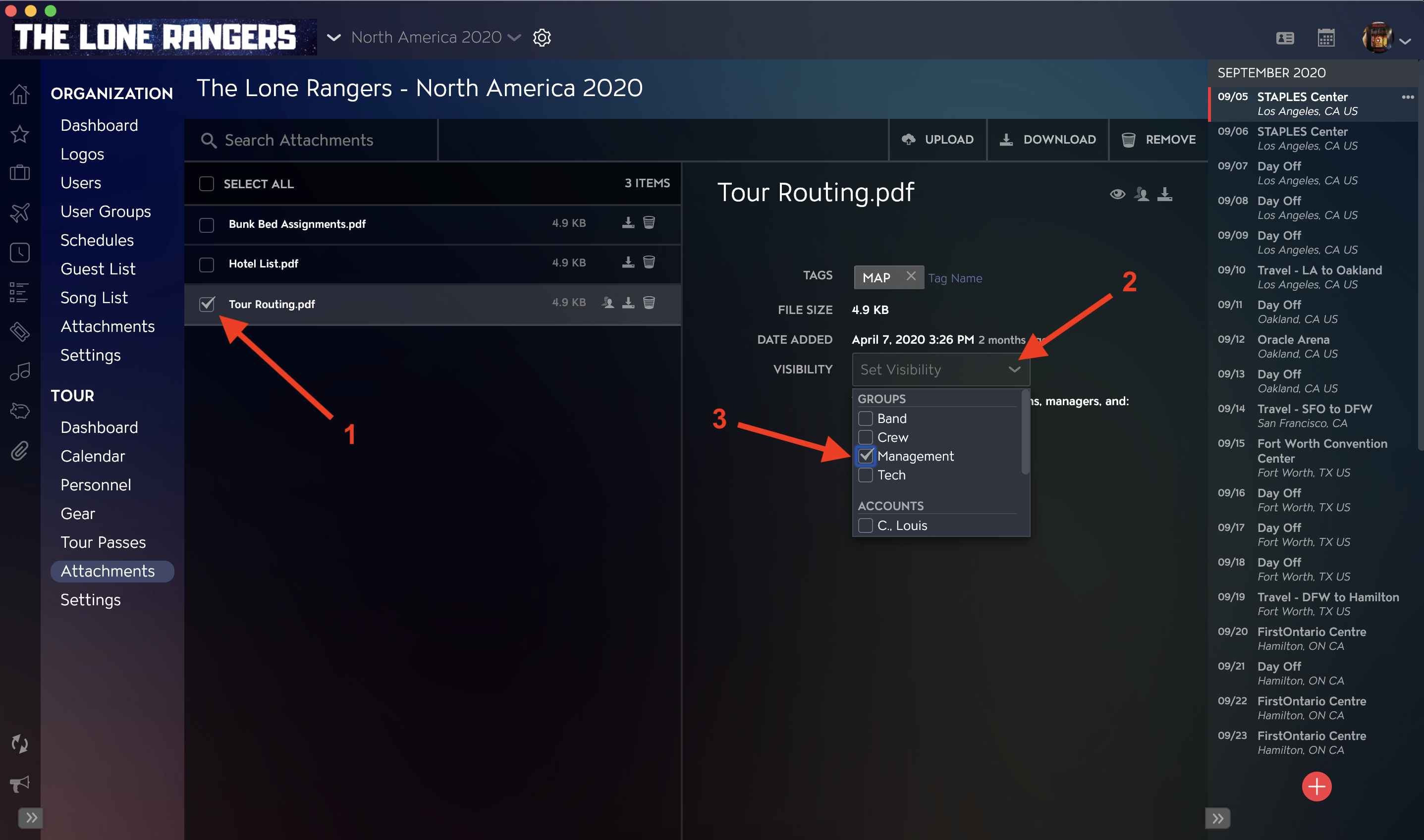Open the paperclip attachments icon in left rail
The height and width of the screenshot is (840, 1424).
[x=20, y=451]
